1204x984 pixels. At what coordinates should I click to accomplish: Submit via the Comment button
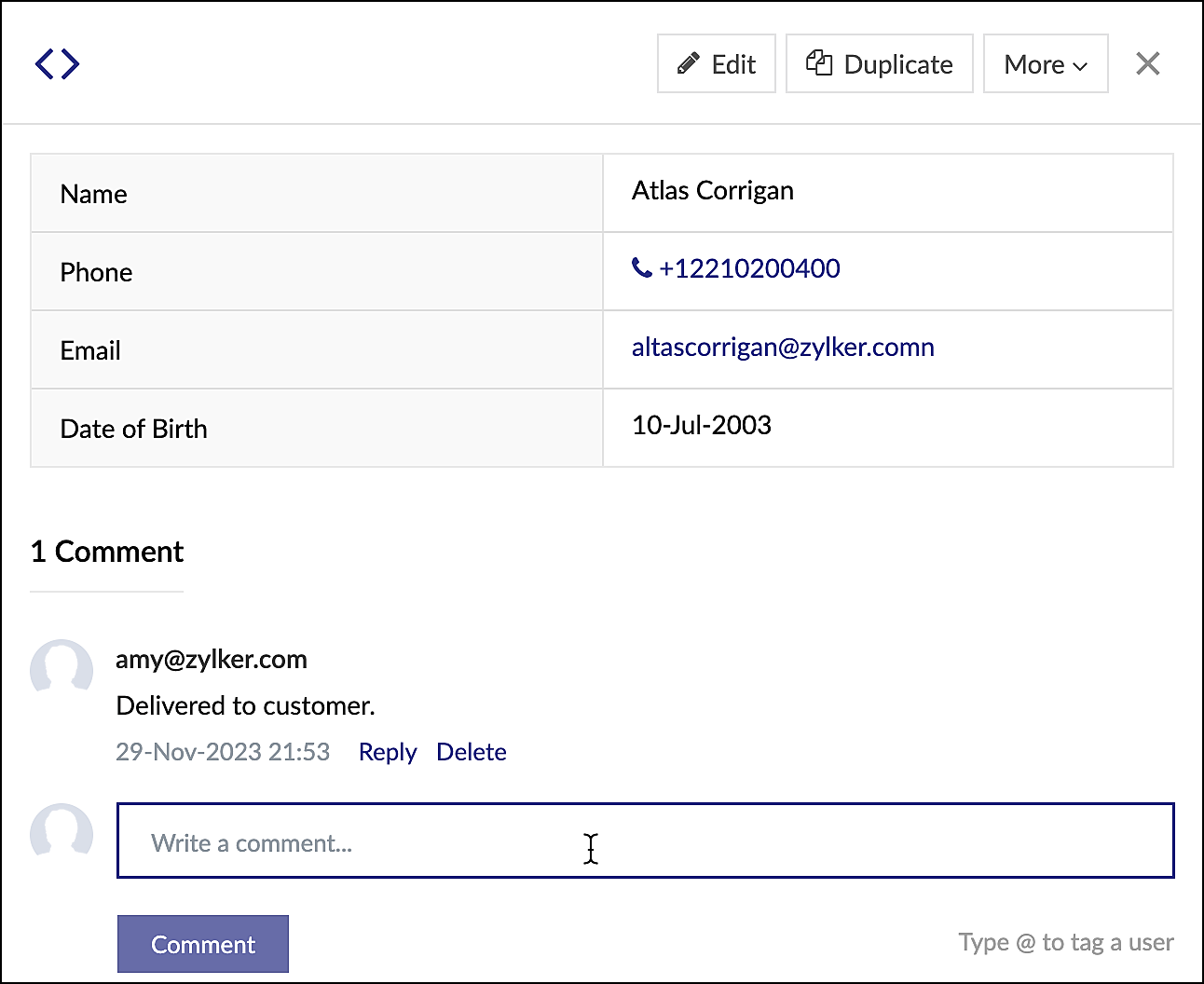click(x=202, y=943)
